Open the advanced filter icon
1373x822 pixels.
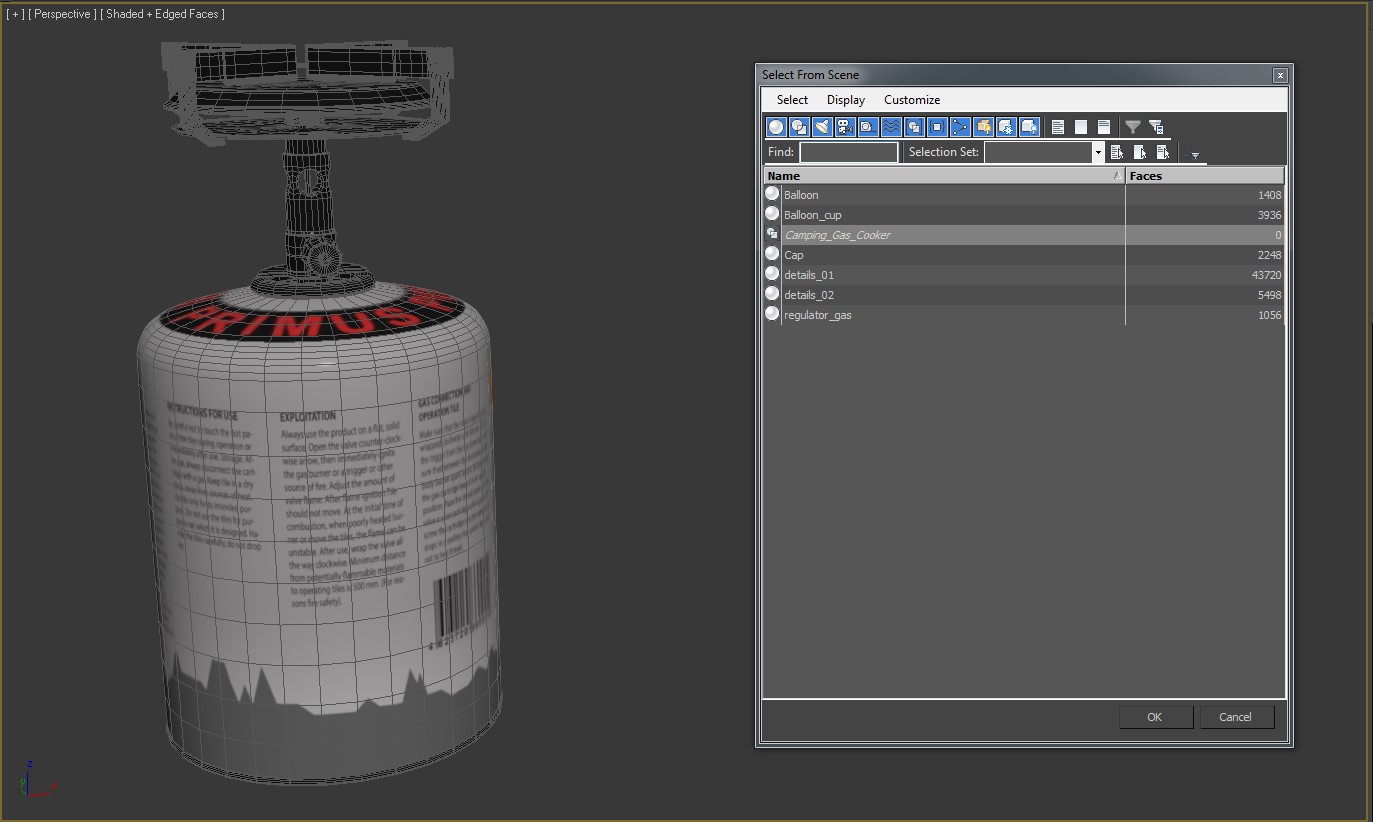(x=1156, y=127)
